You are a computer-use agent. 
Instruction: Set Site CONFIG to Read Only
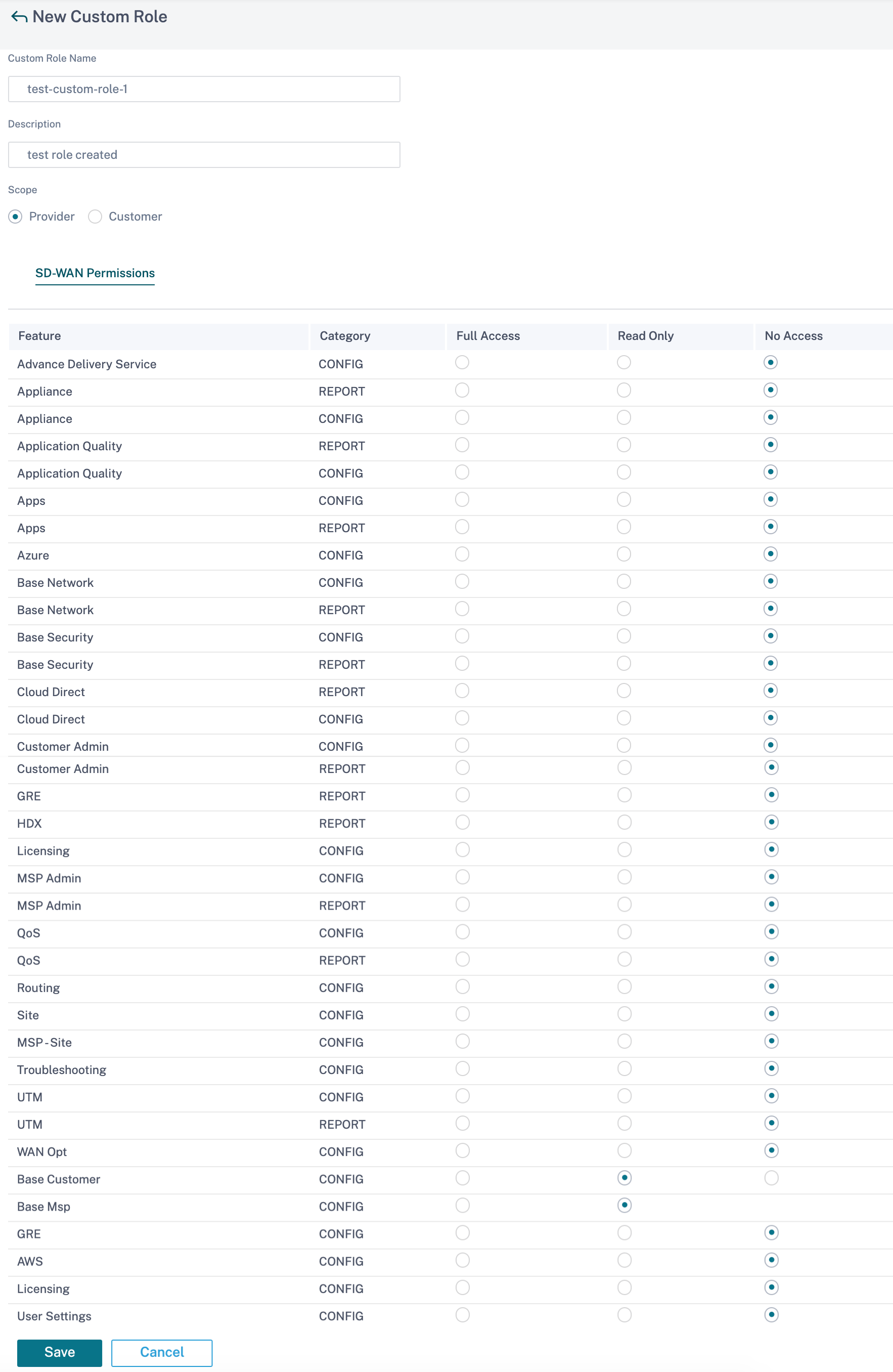coord(624,1014)
